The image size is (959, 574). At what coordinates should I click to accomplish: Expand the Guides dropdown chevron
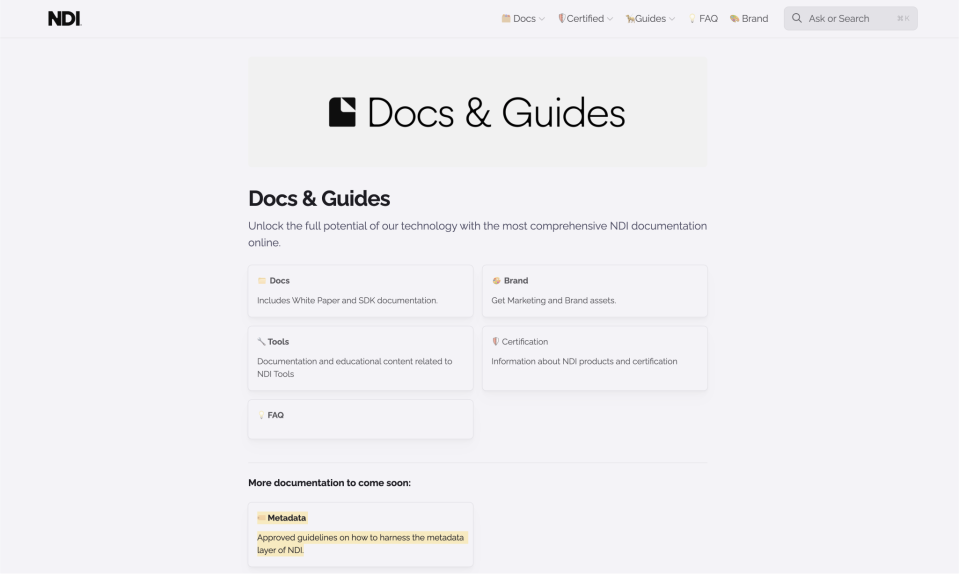coord(672,19)
